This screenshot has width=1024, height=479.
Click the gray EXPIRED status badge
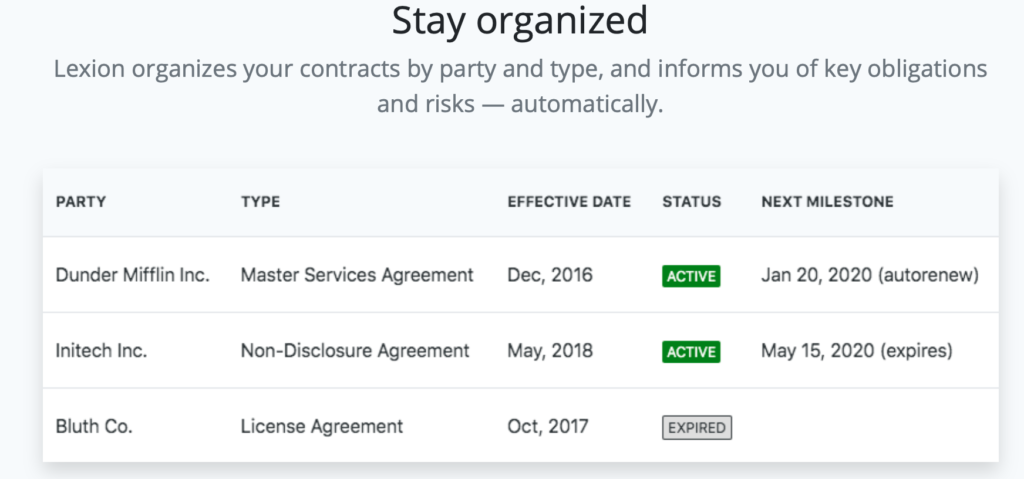tap(697, 428)
